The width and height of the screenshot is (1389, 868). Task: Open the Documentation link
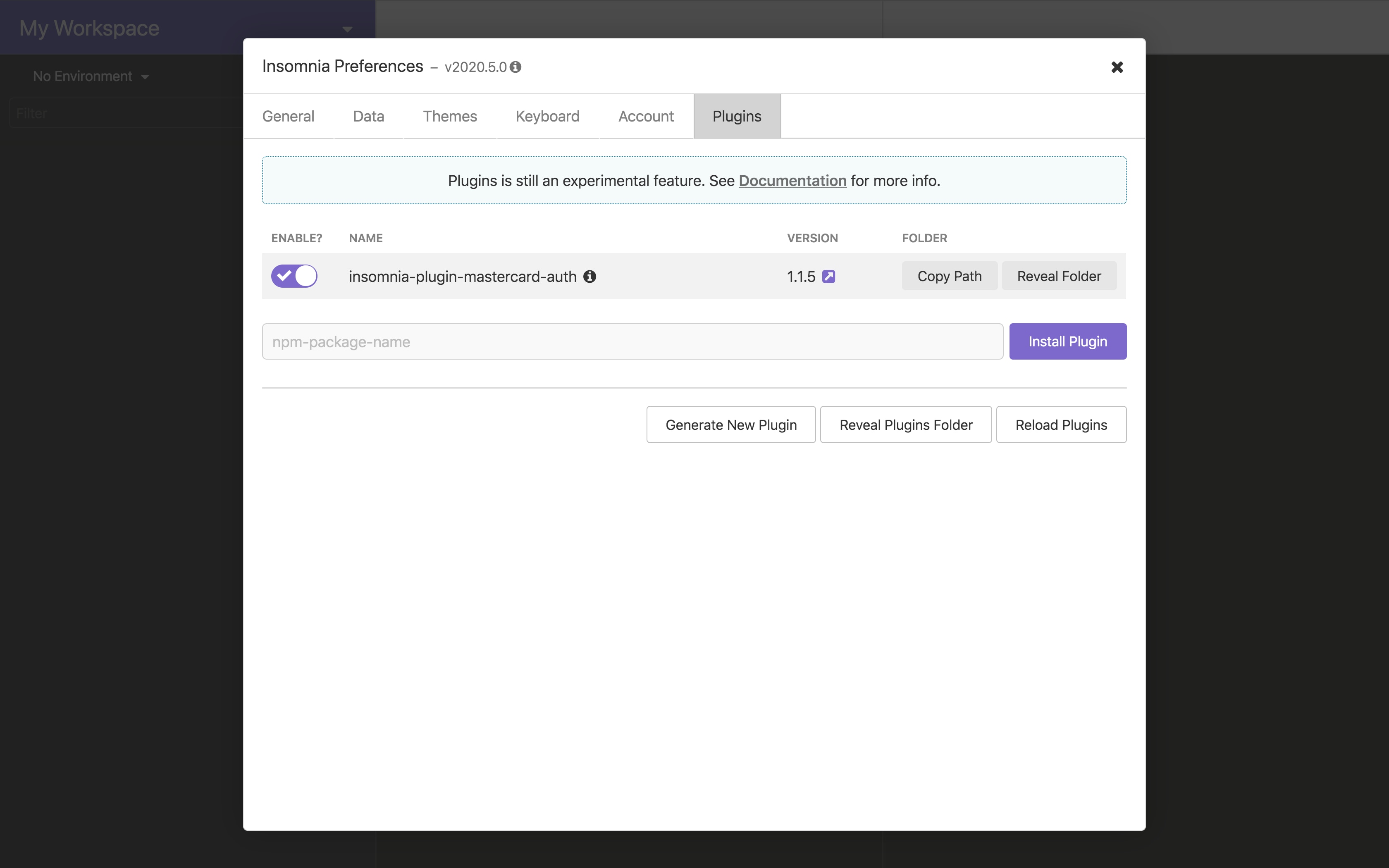coord(792,181)
